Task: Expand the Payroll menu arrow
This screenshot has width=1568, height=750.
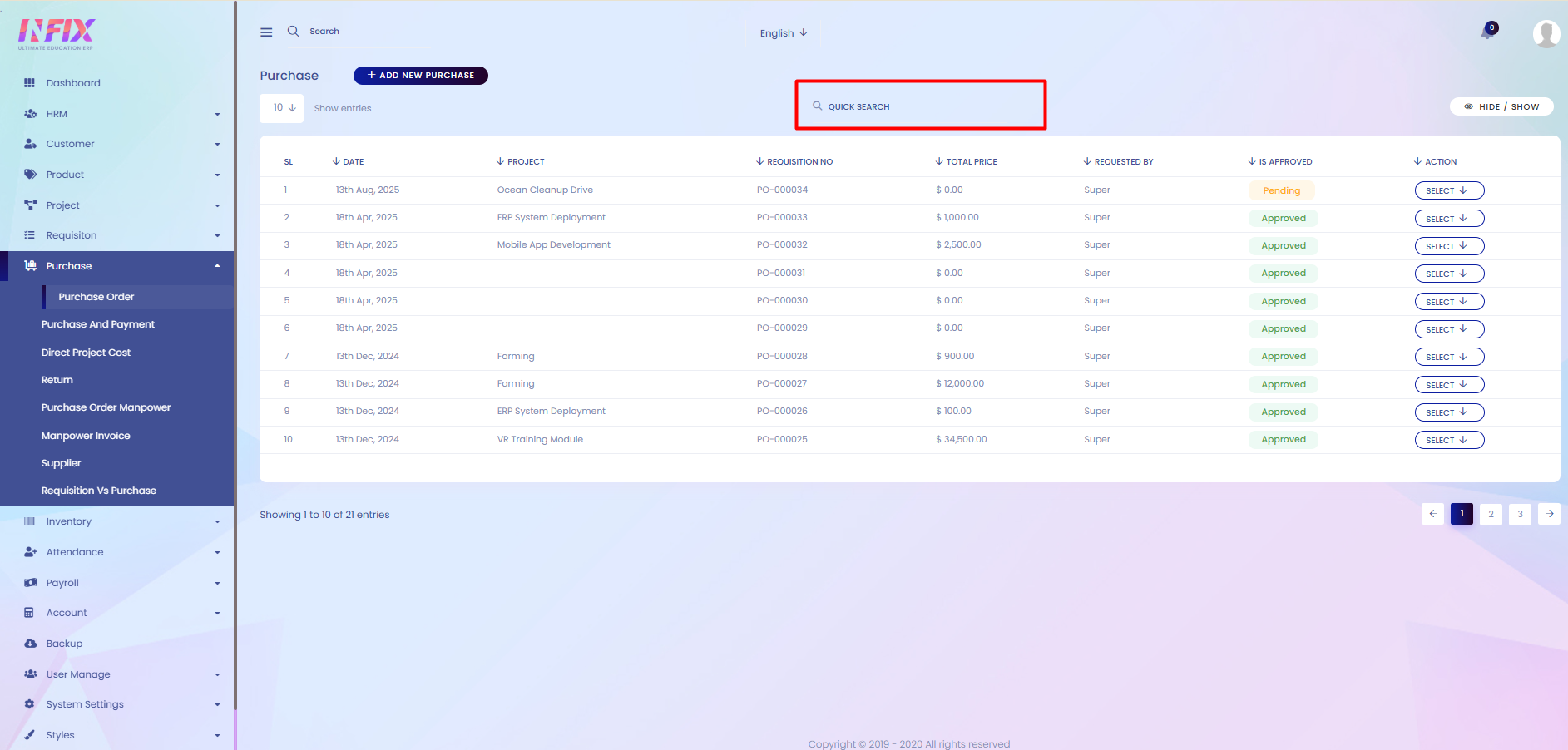Action: pyautogui.click(x=217, y=584)
